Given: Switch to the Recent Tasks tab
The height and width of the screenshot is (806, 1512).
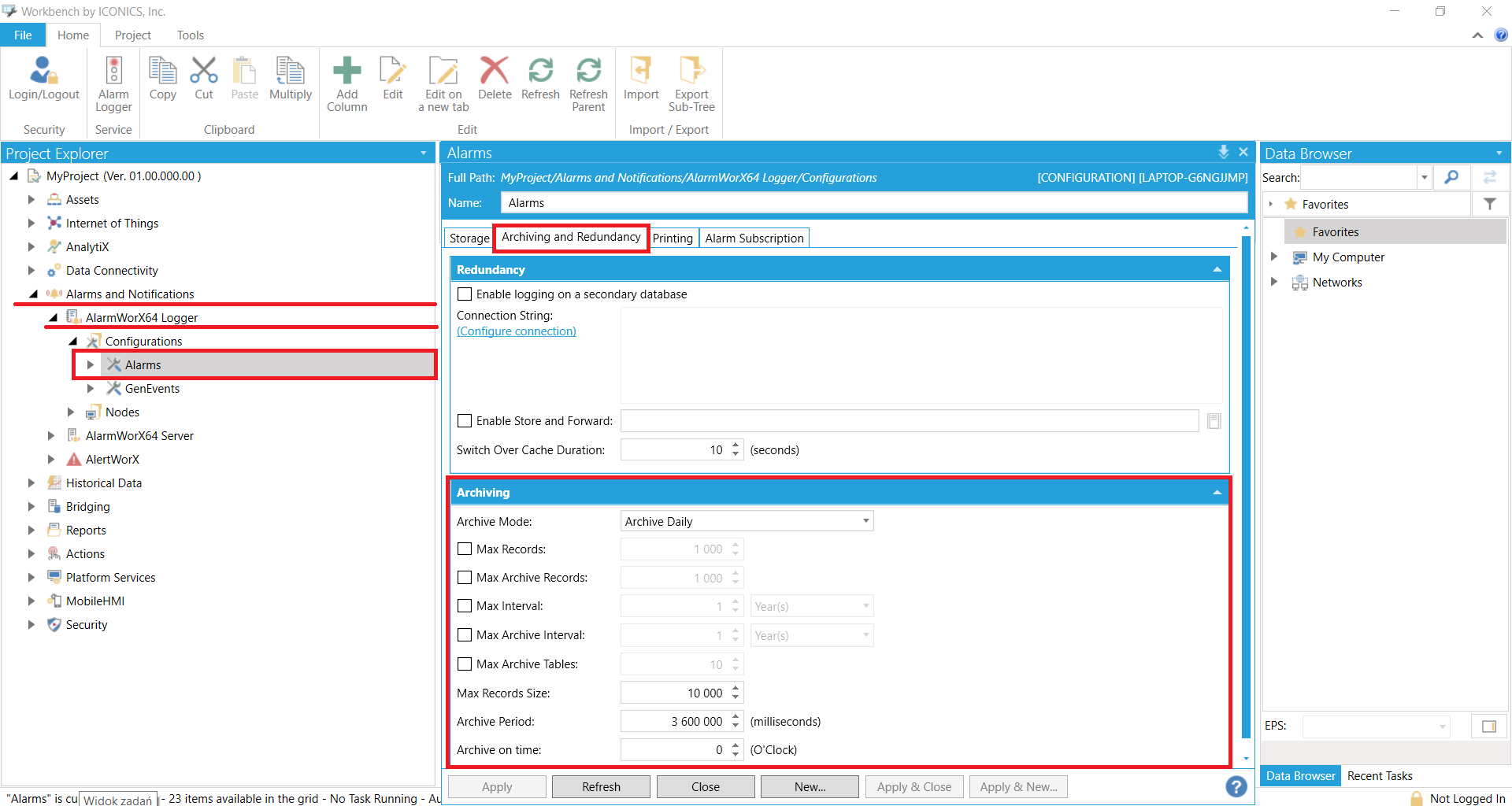Looking at the screenshot, I should pos(1380,776).
